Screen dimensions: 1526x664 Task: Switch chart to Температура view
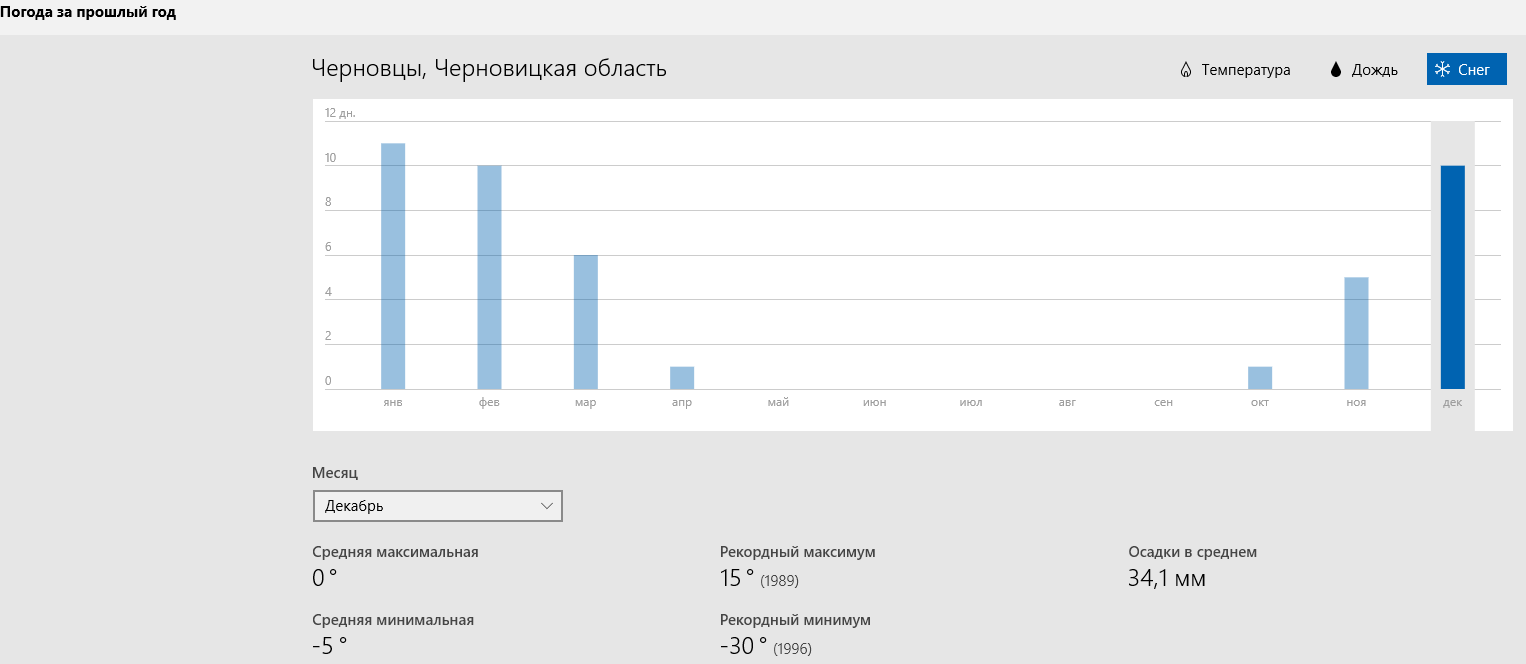coord(1245,70)
